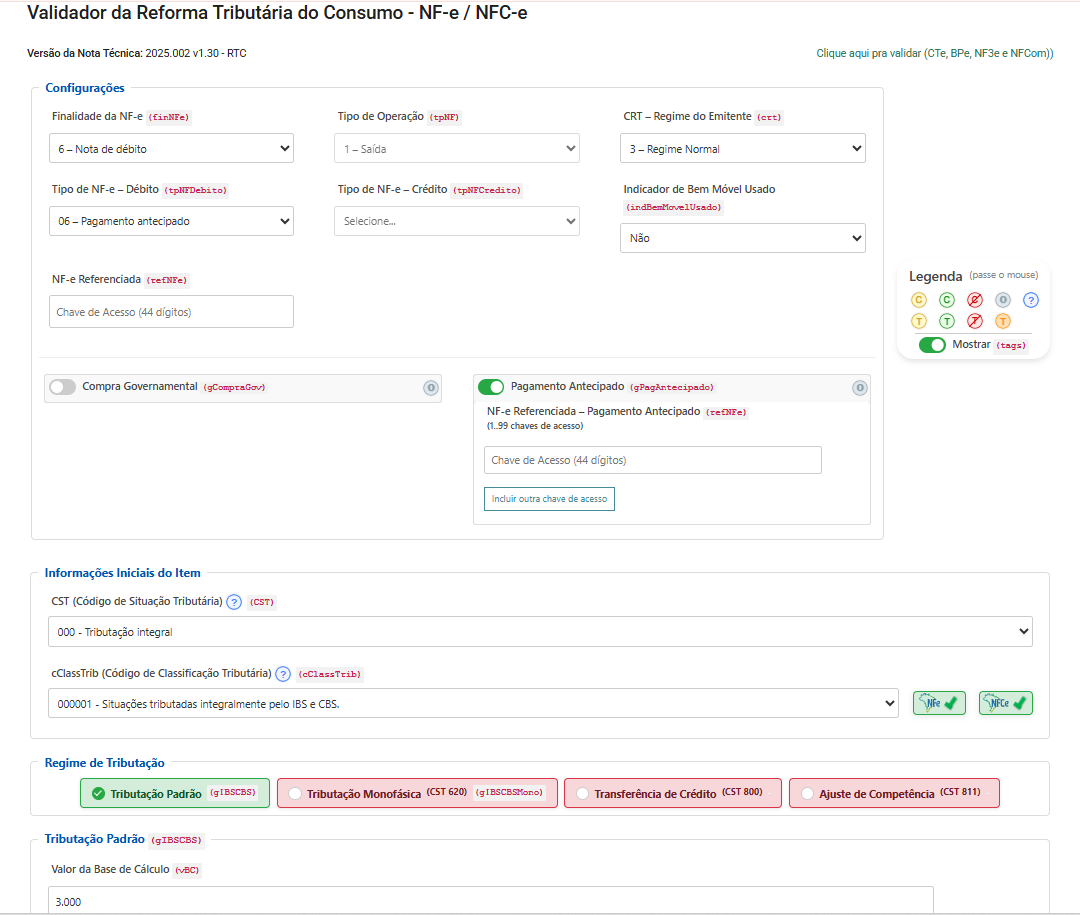
Task: Click the blue question mark legend icon
Action: [x=1031, y=300]
